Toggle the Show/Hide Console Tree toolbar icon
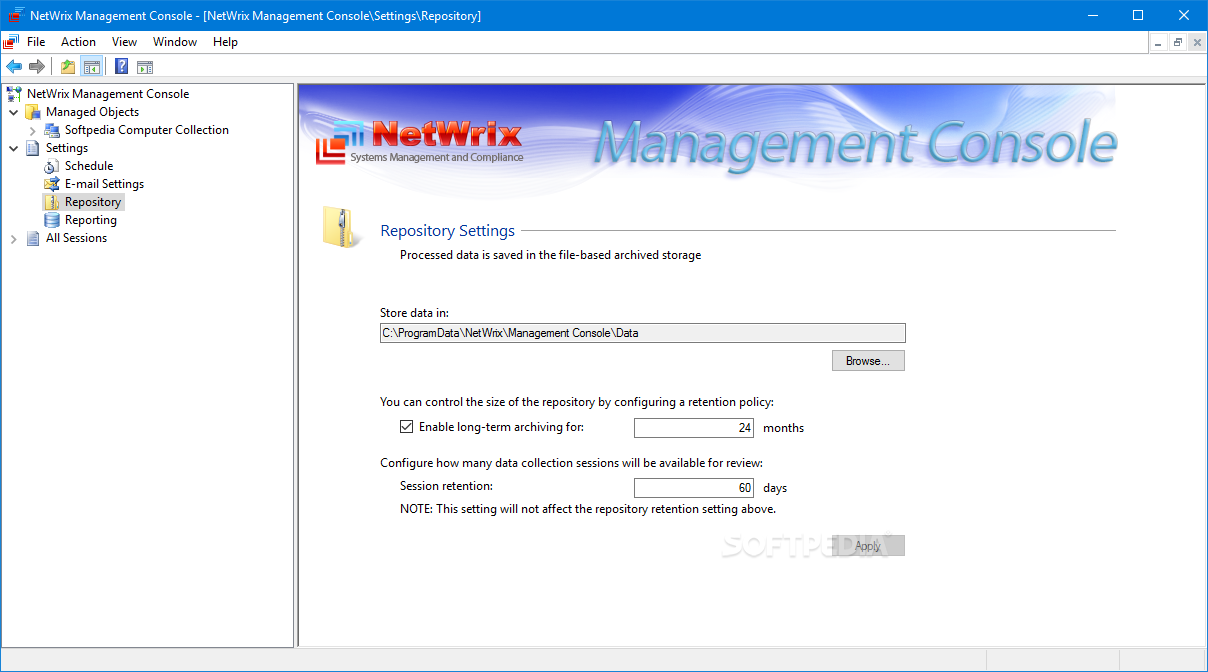 point(91,67)
